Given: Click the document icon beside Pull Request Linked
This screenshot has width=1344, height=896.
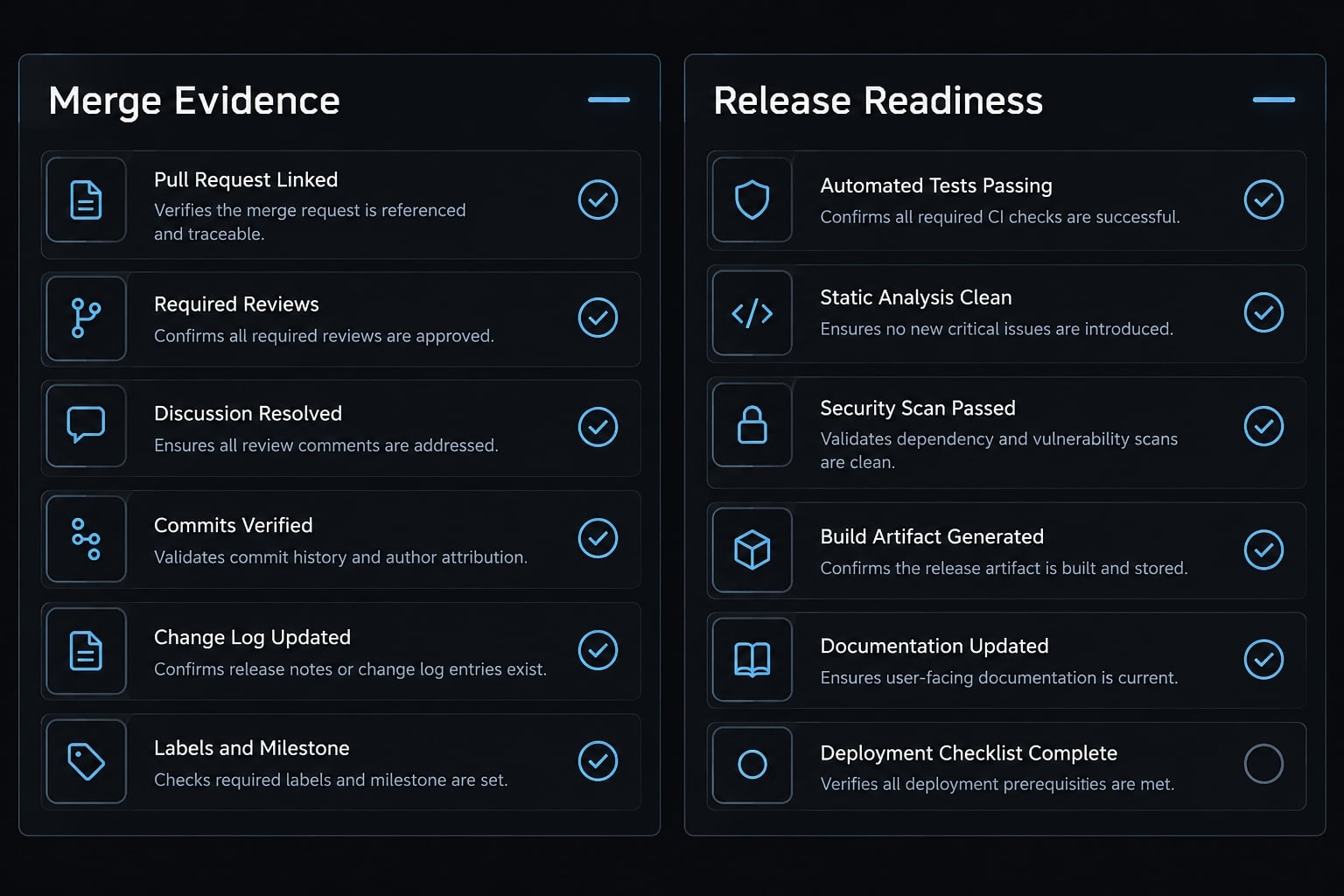Looking at the screenshot, I should pyautogui.click(x=86, y=199).
